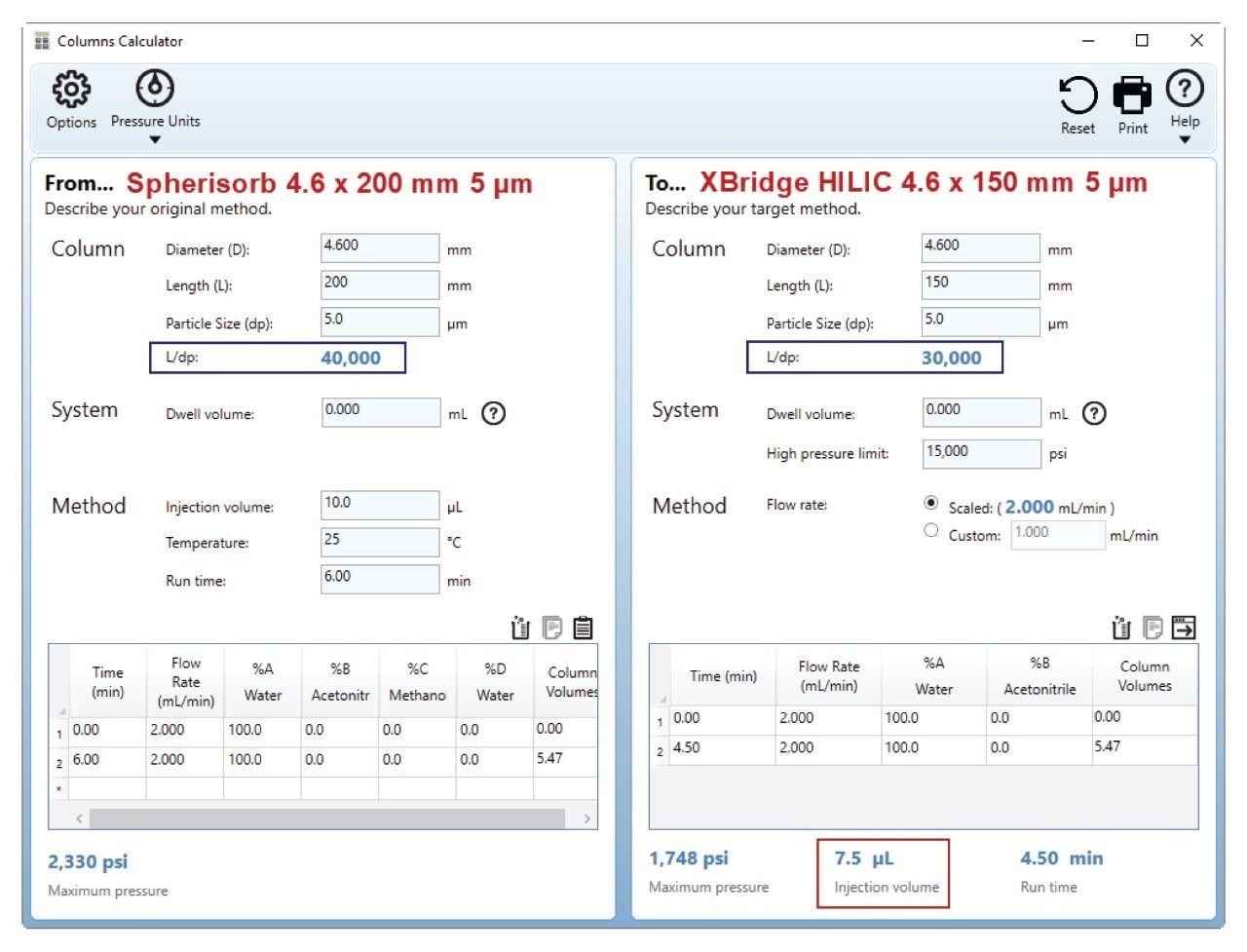
Task: Click the Injection volume field showing 10.0
Action: tap(380, 505)
